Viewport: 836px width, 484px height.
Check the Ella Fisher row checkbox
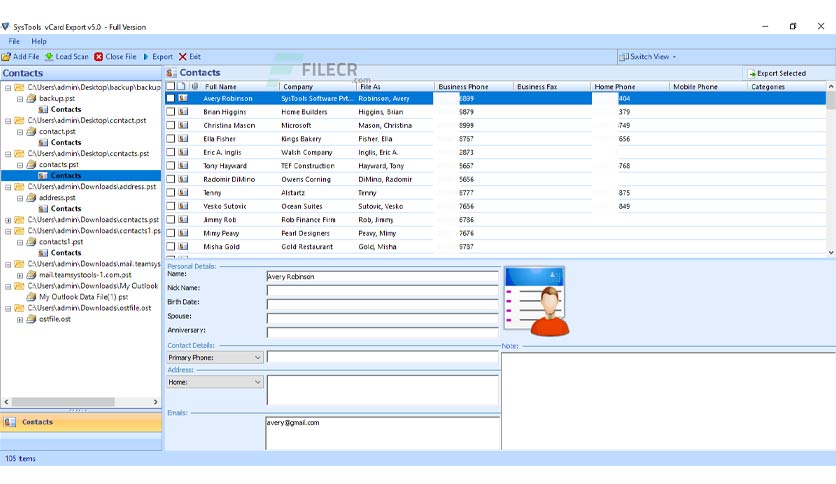171,139
